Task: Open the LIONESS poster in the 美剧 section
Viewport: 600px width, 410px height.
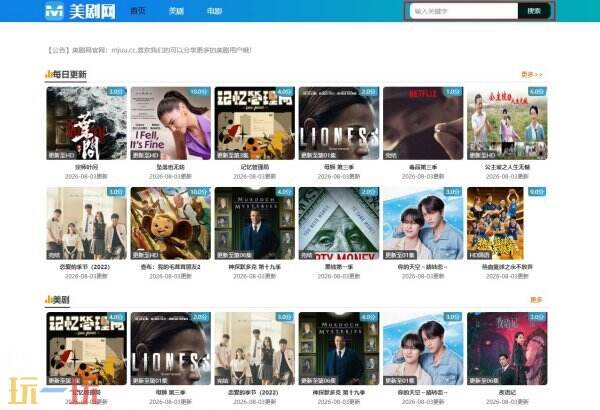Action: pyautogui.click(x=171, y=348)
